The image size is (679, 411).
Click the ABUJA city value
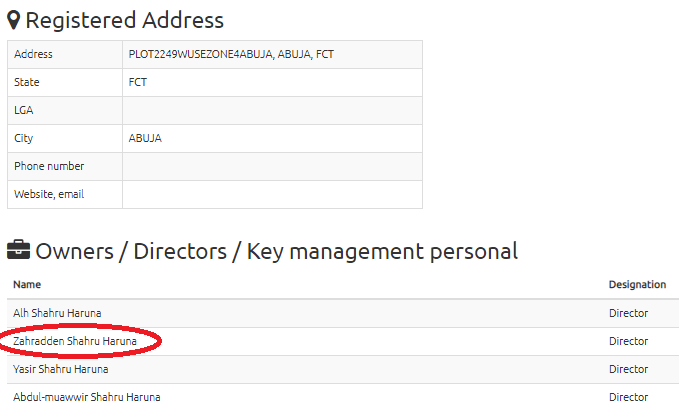146,138
